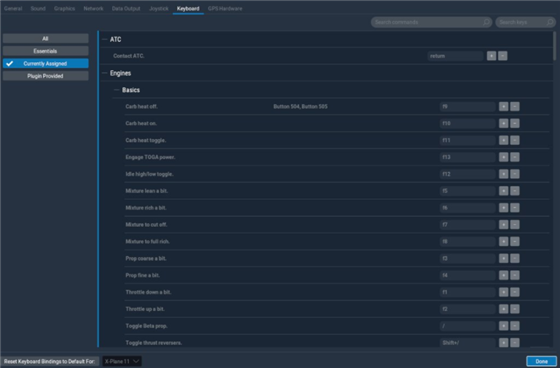Remove key binding for Mixture lean a bit
This screenshot has width=560, height=368.
point(515,191)
